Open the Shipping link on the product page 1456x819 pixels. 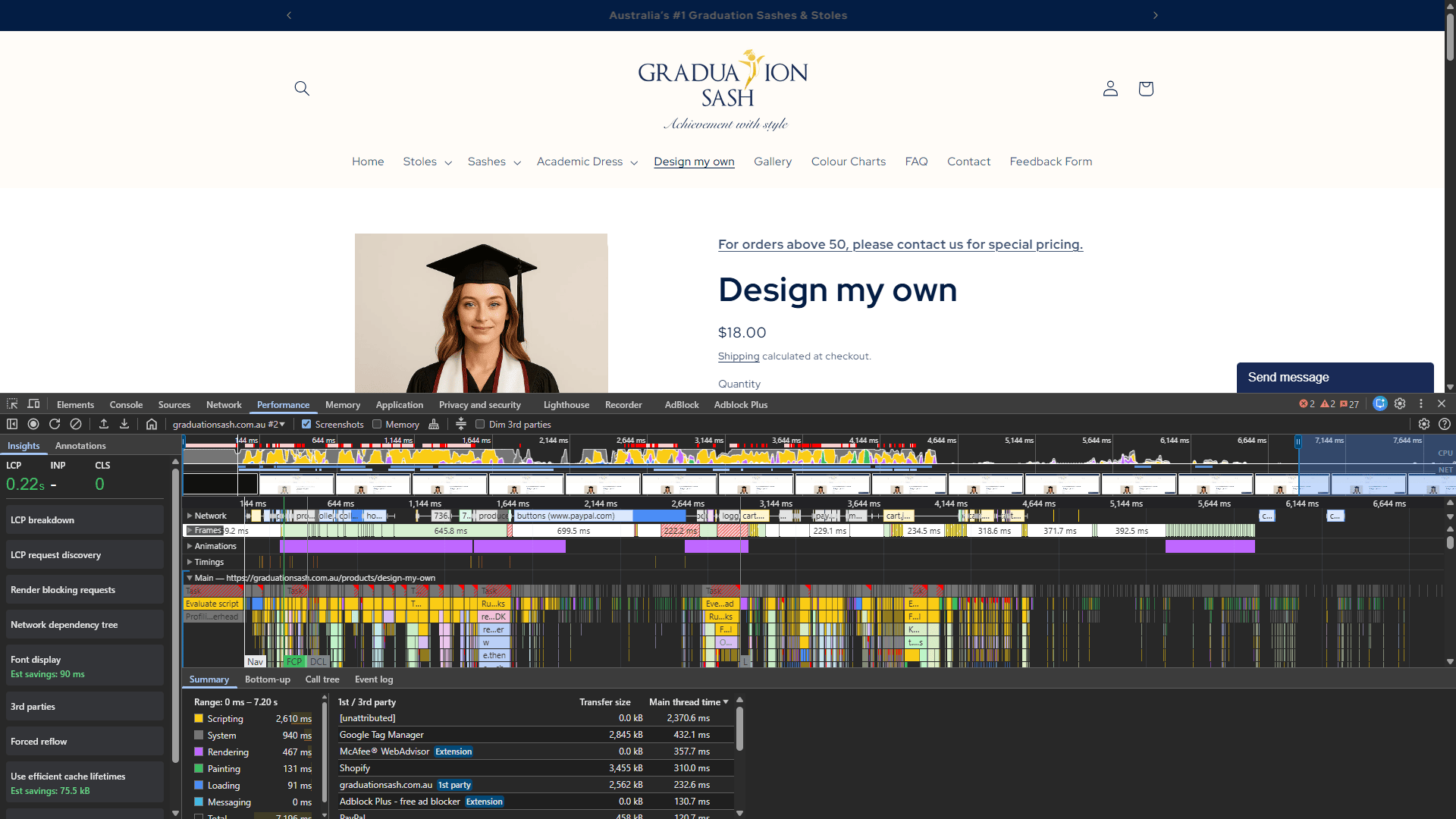pyautogui.click(x=739, y=356)
